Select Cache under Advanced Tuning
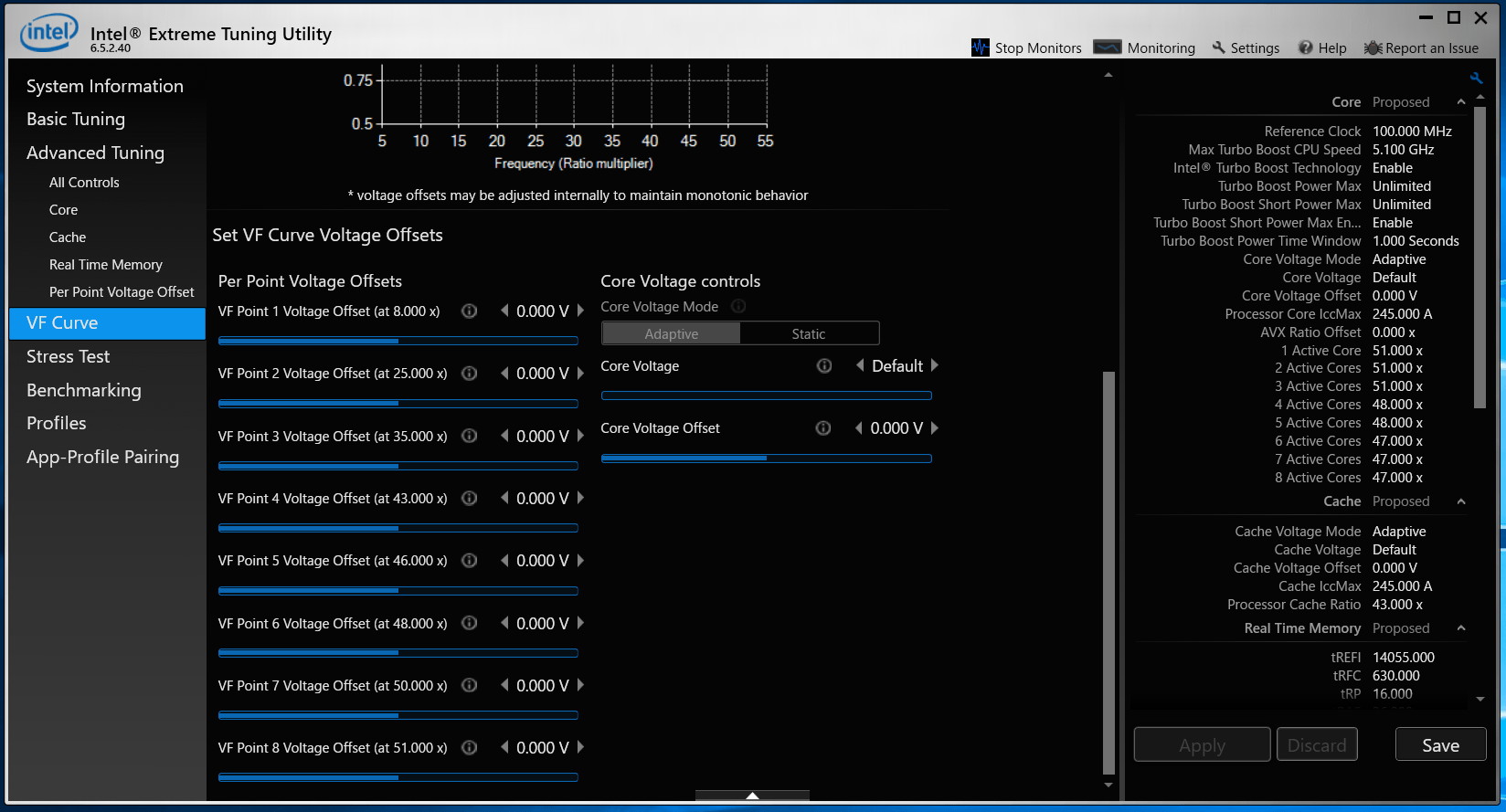The width and height of the screenshot is (1506, 812). point(68,237)
